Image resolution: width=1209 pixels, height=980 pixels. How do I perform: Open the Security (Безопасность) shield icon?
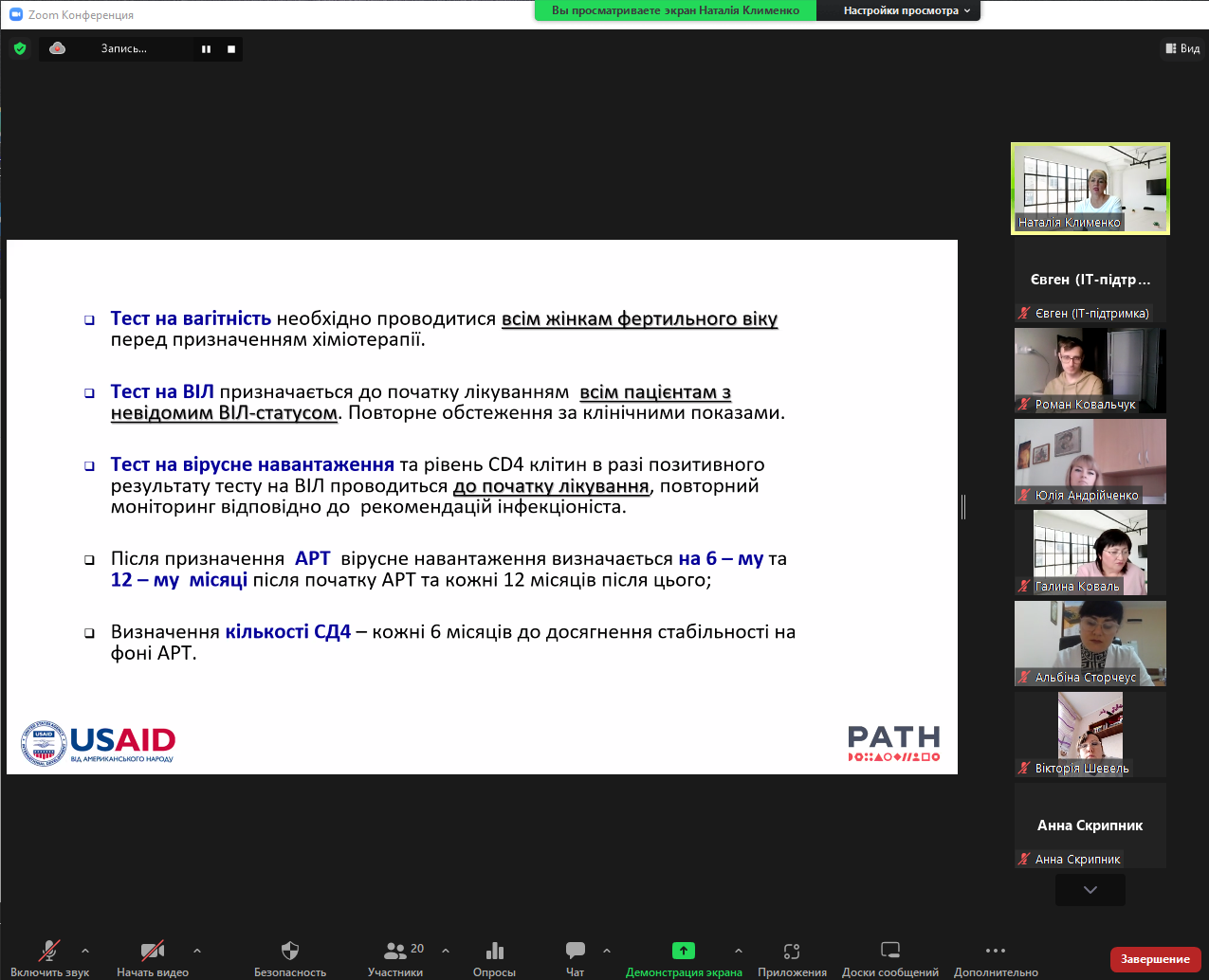(290, 951)
